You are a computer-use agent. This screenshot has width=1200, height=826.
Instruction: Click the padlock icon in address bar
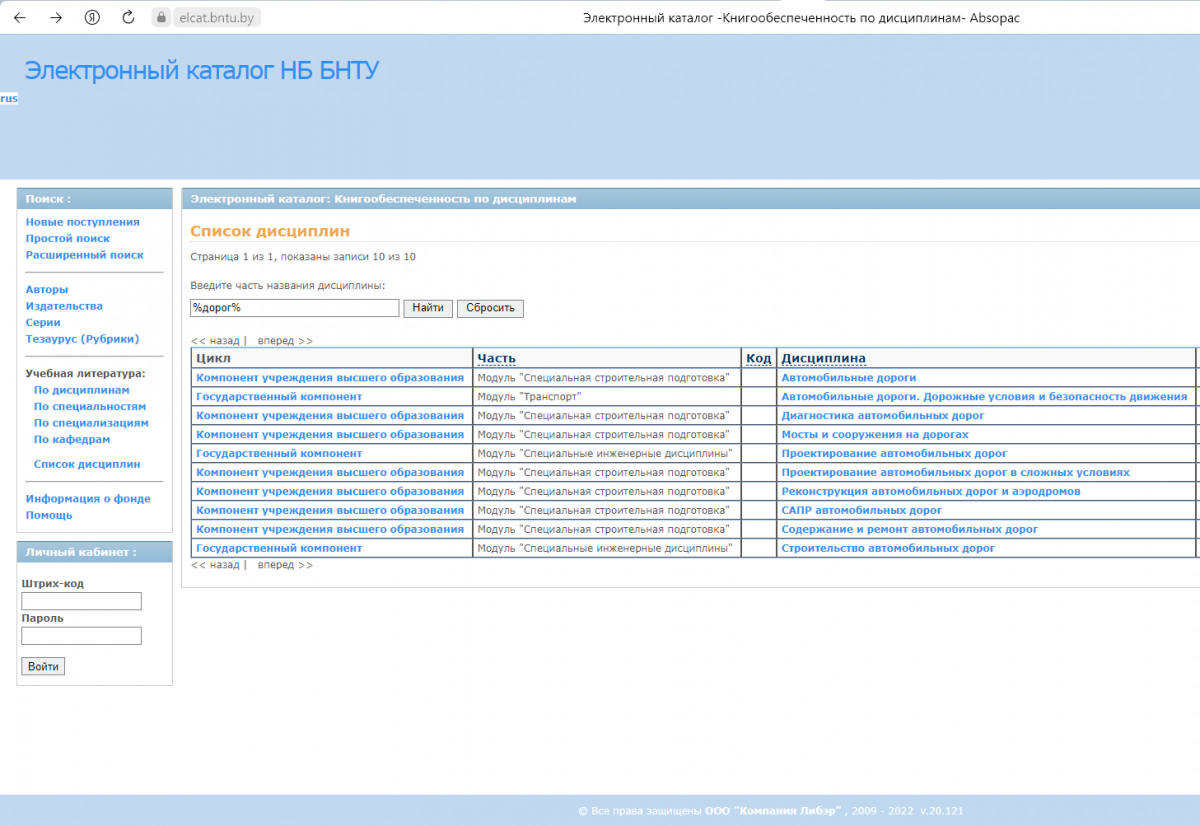[161, 17]
